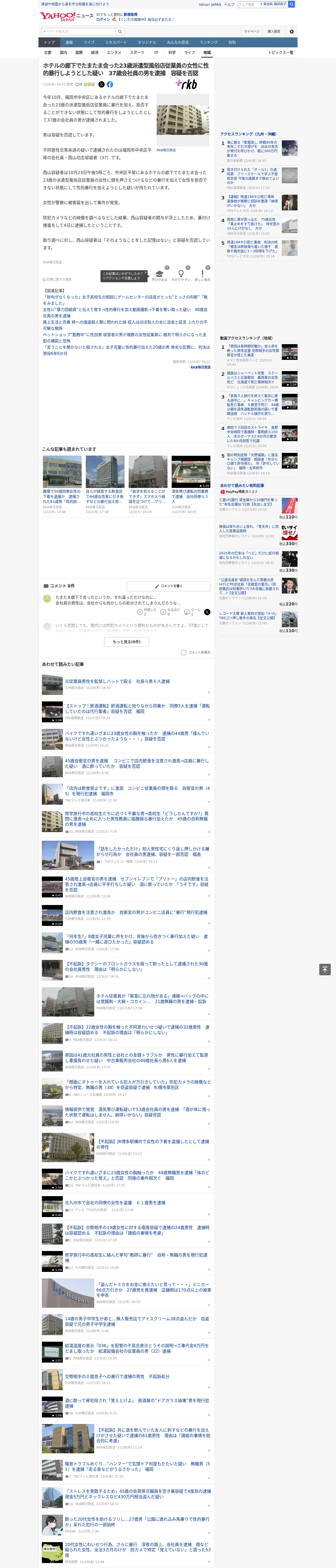Click the コメントを書く button
The height and width of the screenshot is (1568, 336).
[168, 586]
